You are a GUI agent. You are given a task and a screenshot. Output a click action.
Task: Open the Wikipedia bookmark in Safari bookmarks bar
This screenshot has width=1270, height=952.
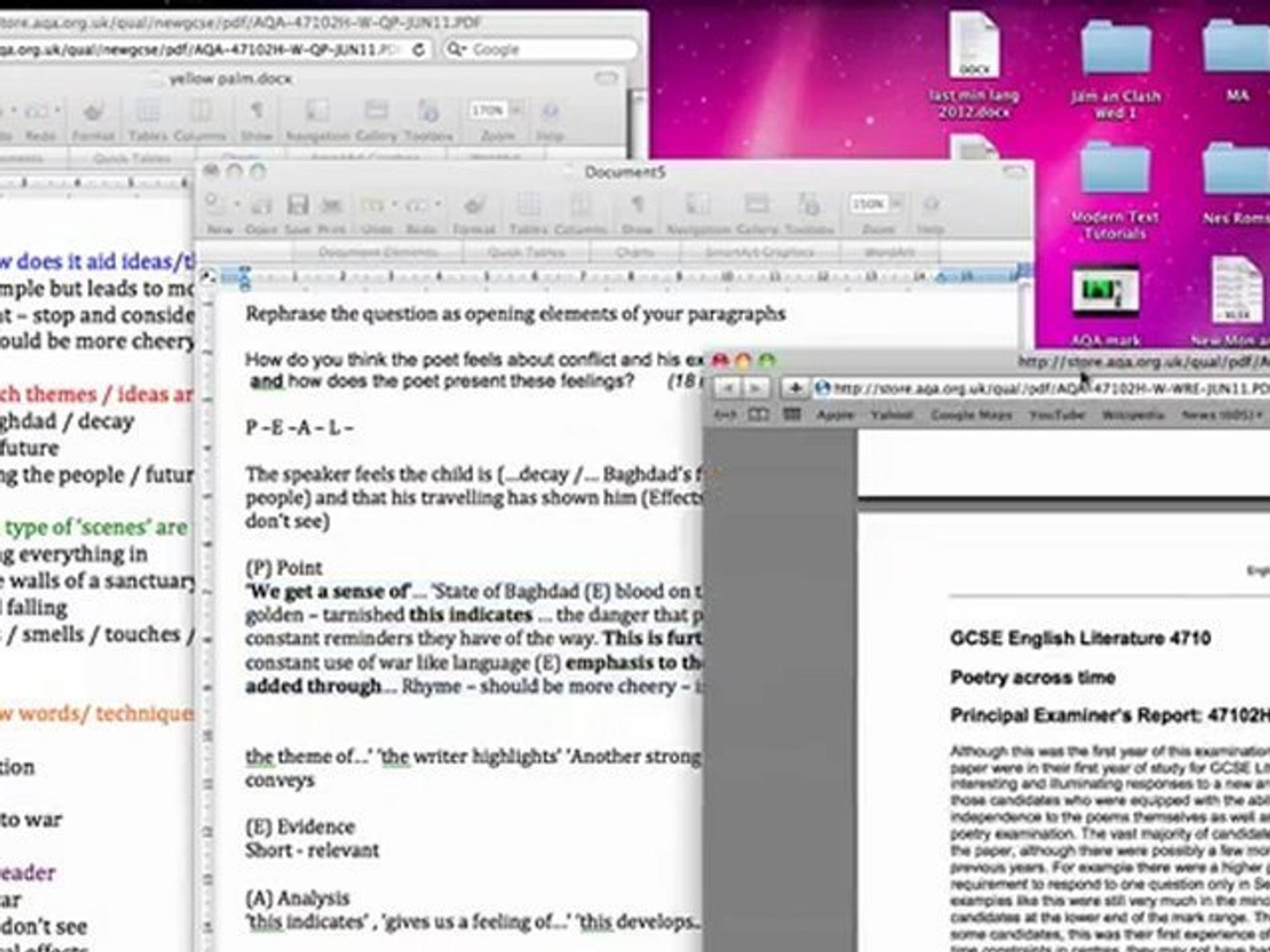(1132, 414)
